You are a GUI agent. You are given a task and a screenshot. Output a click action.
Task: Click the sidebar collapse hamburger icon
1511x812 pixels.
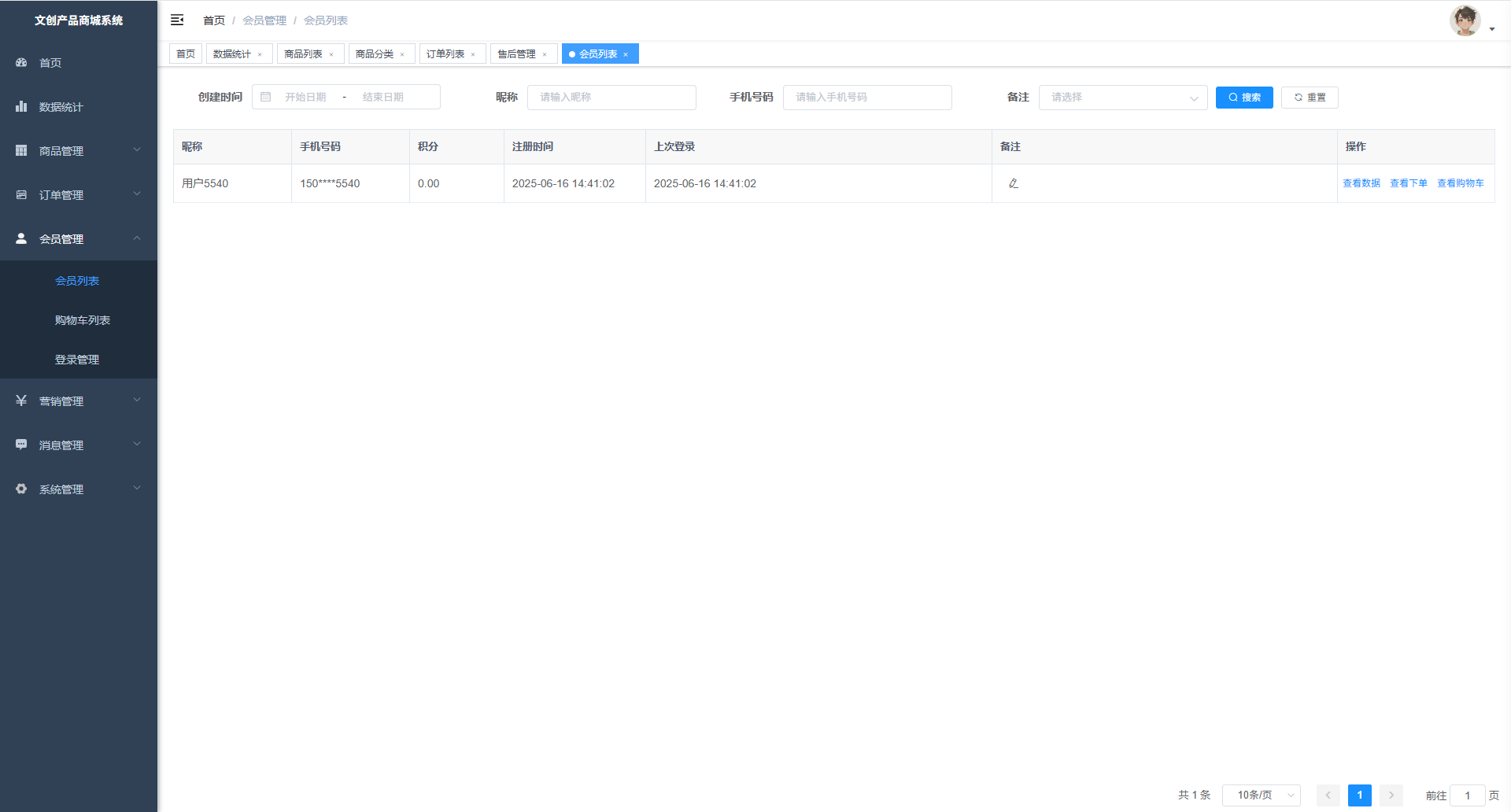click(177, 20)
